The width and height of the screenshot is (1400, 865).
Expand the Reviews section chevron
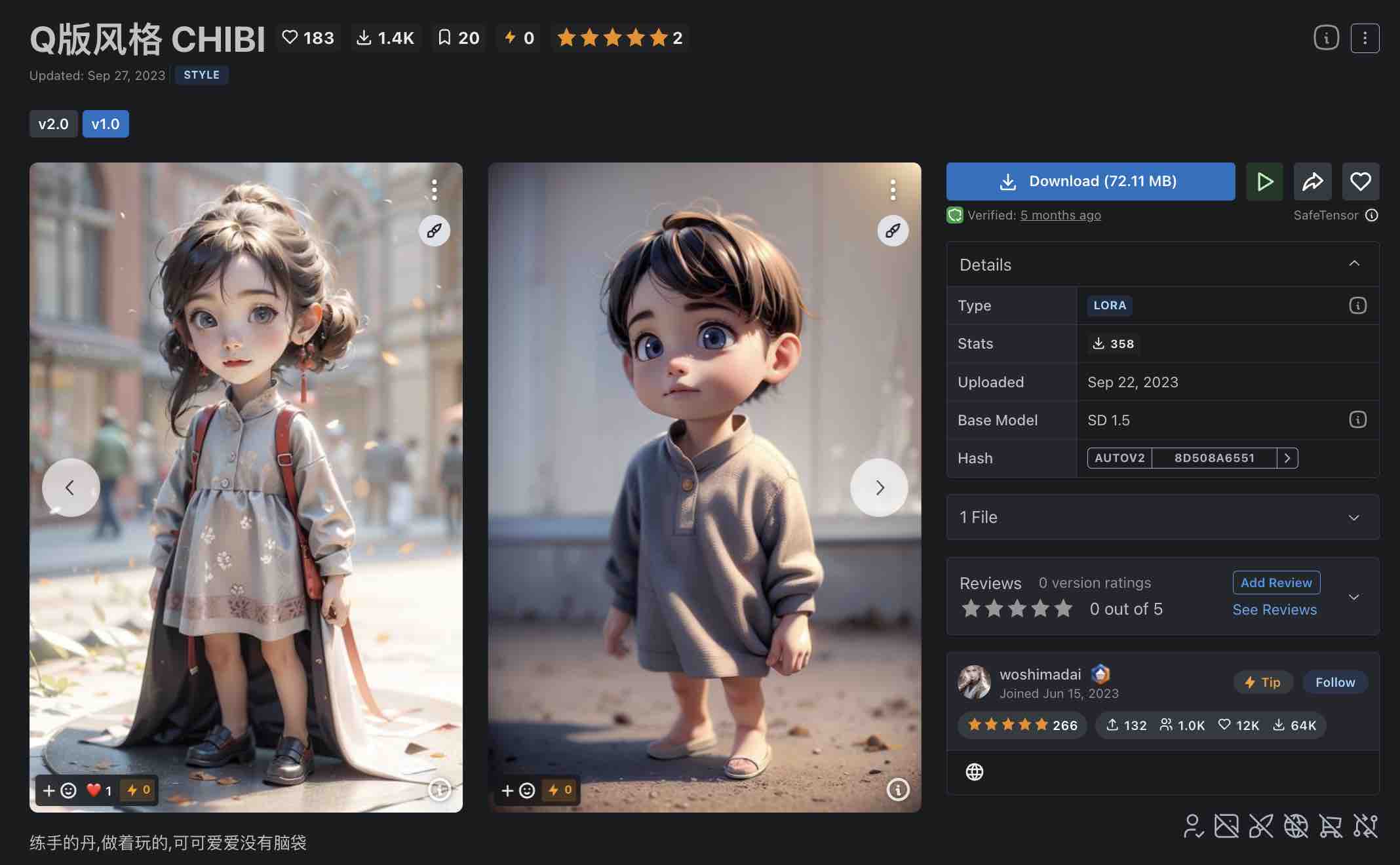tap(1354, 597)
